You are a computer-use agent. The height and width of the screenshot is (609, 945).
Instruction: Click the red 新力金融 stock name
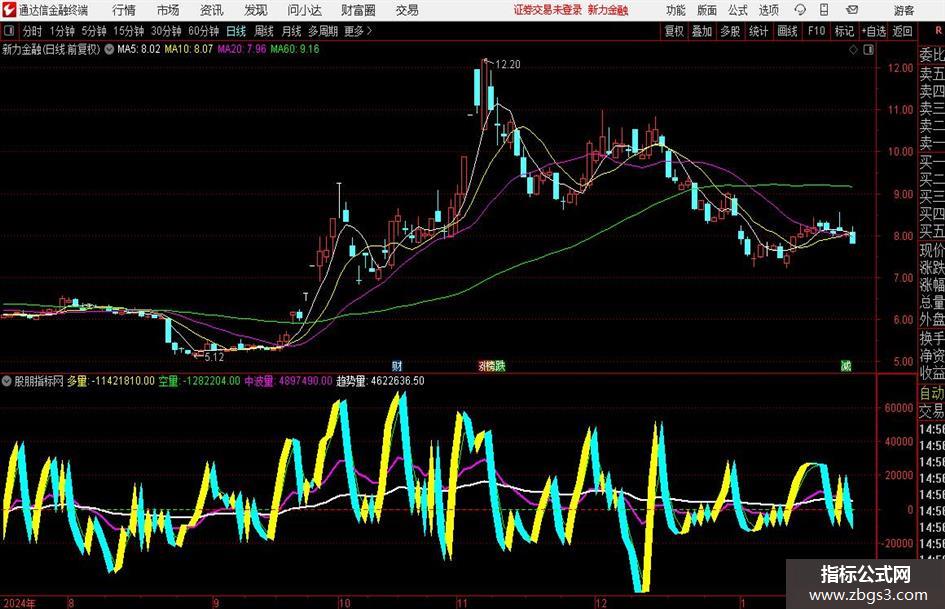[608, 10]
